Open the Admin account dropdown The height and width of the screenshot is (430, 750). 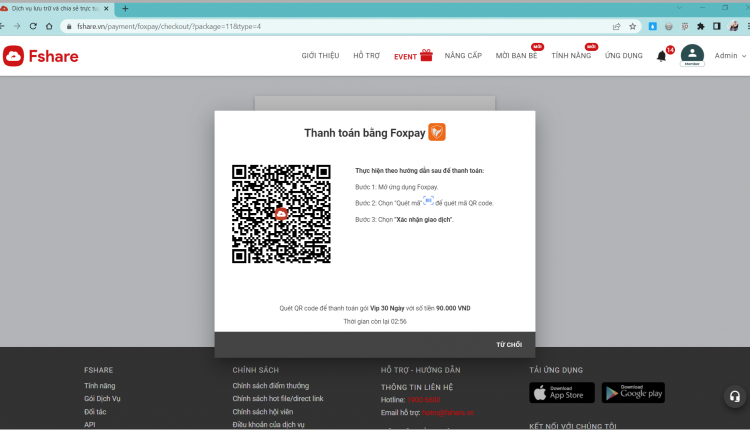tap(730, 55)
